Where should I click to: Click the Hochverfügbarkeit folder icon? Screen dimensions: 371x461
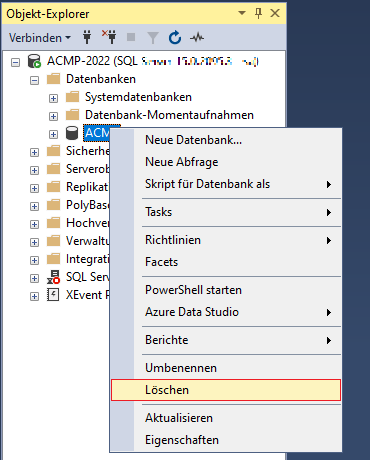click(x=53, y=223)
